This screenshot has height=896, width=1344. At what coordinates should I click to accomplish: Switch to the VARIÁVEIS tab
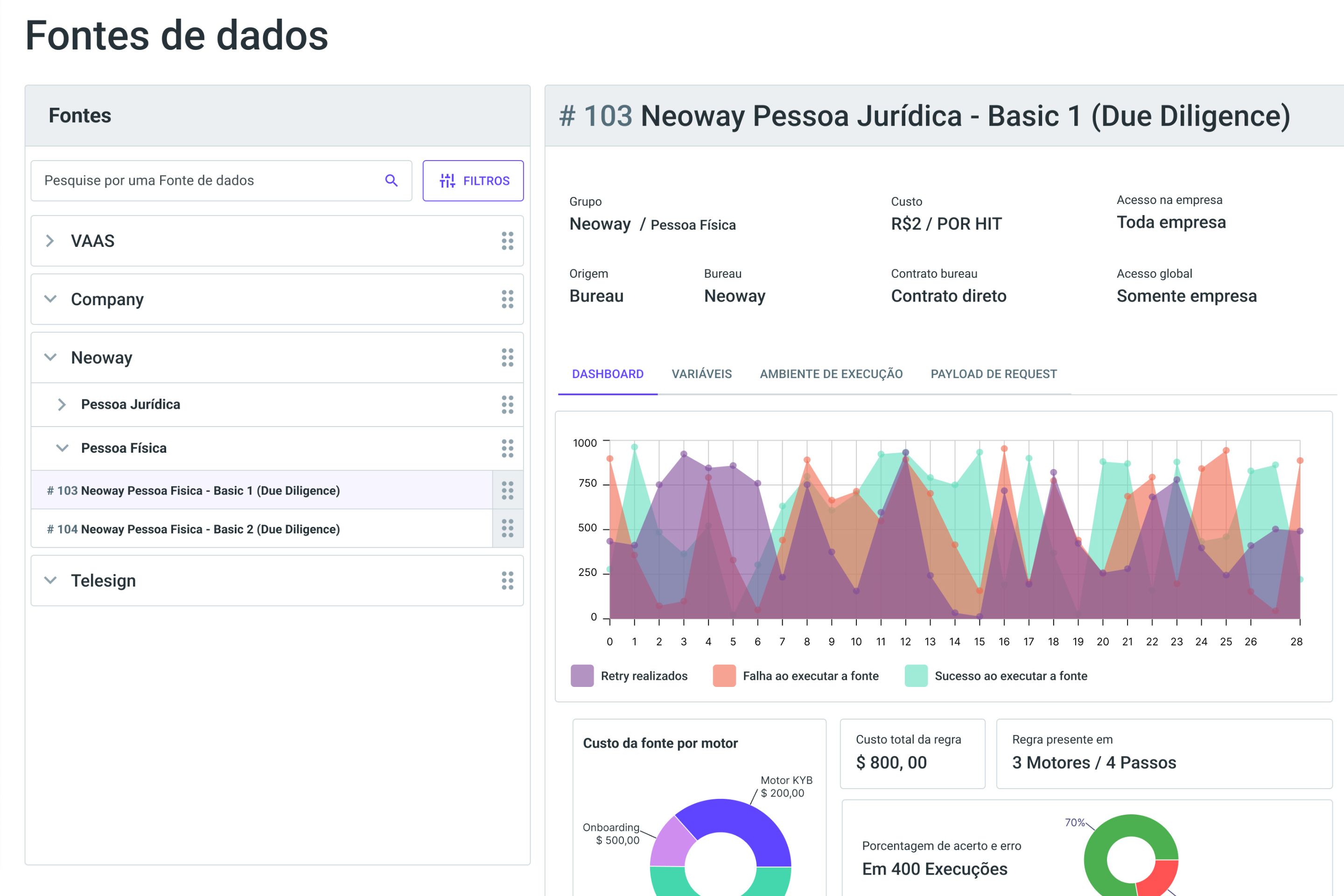[701, 374]
